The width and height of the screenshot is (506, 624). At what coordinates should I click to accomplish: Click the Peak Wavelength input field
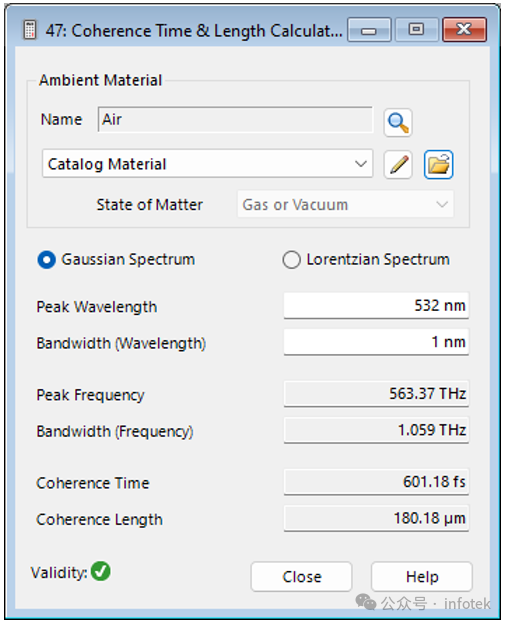pos(376,306)
